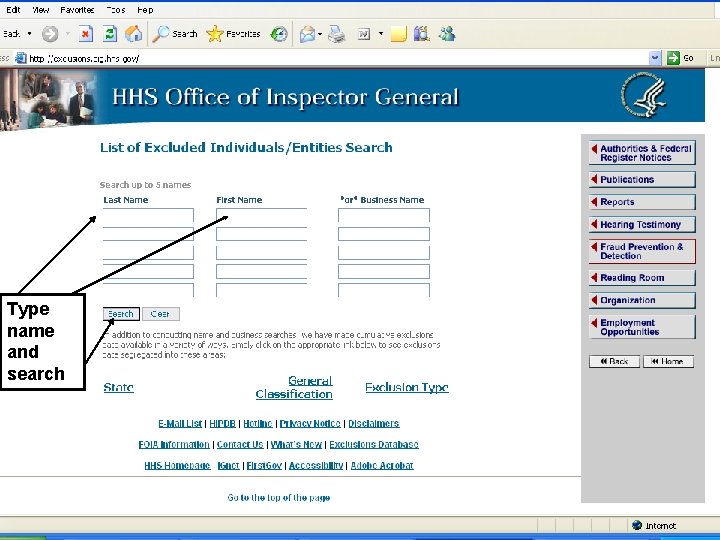Open the Favorites menu
Screen dimensions: 720x540
click(x=77, y=10)
